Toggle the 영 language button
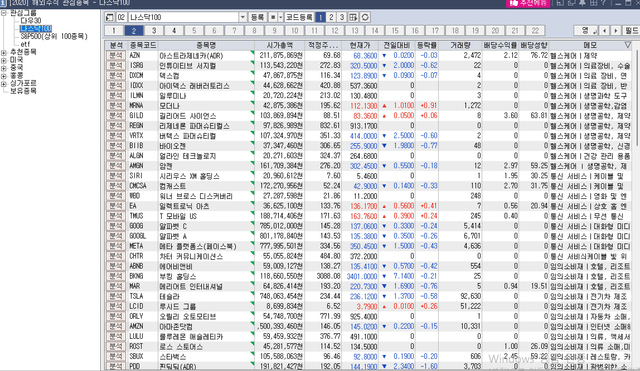Viewport: 640px width, 371px height. click(587, 31)
